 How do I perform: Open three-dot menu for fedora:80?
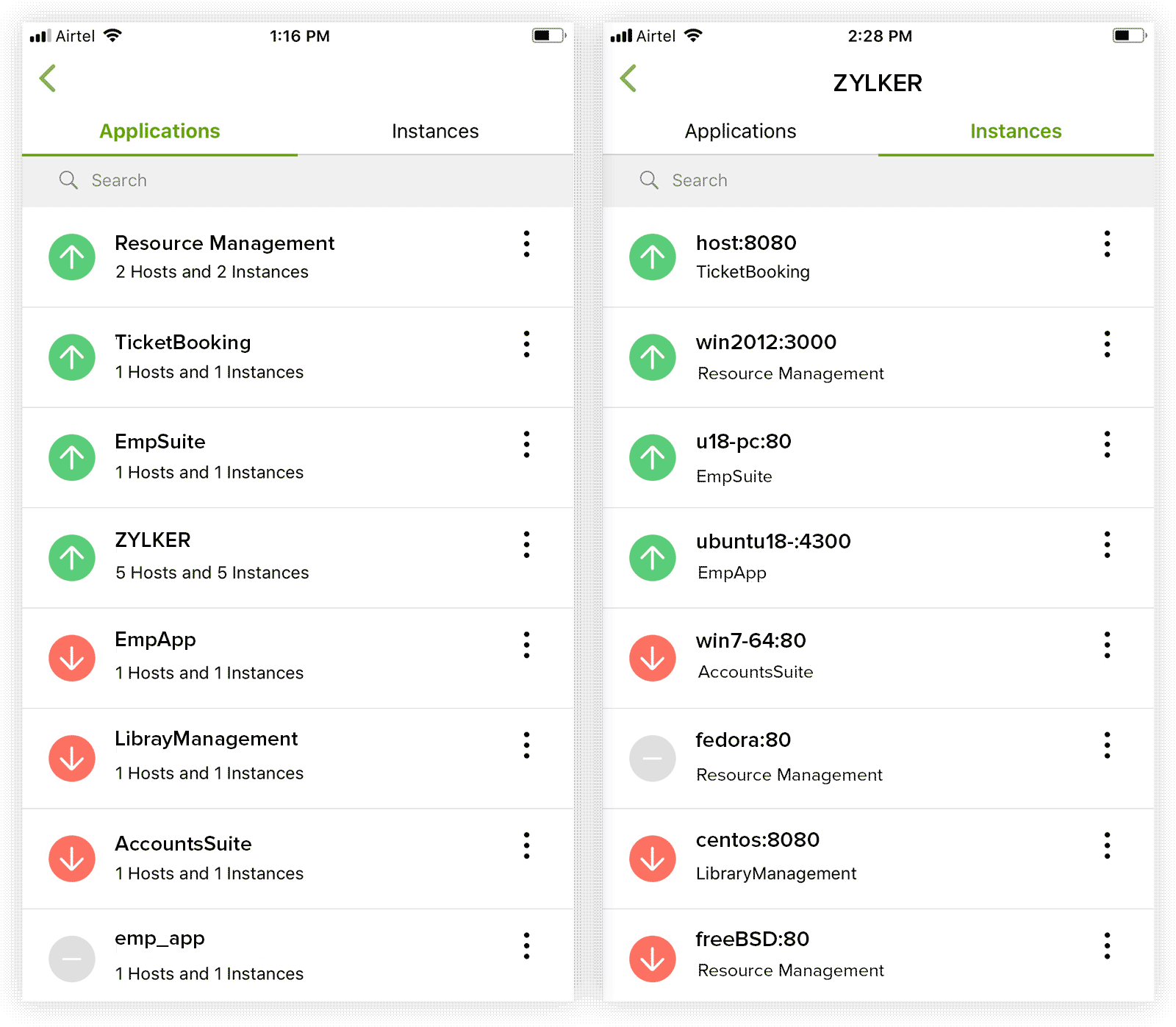coord(1107,745)
